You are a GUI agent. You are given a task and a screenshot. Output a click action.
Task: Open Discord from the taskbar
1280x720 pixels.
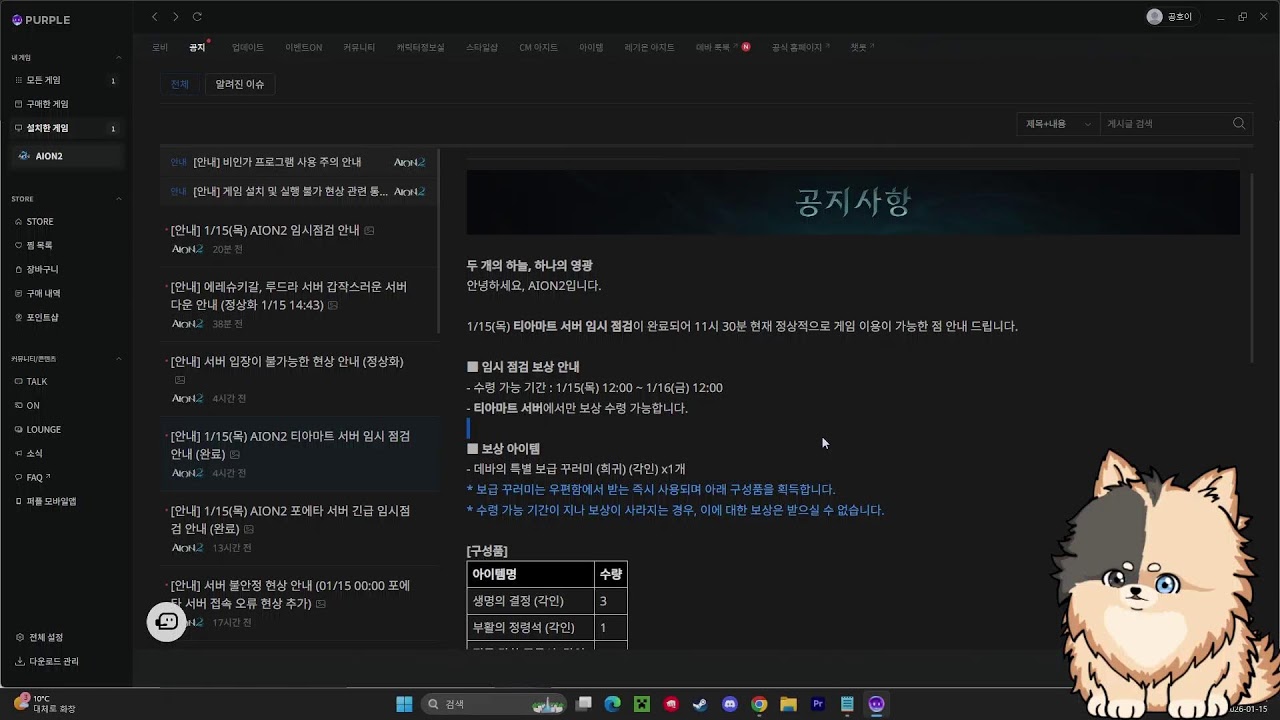pyautogui.click(x=730, y=704)
